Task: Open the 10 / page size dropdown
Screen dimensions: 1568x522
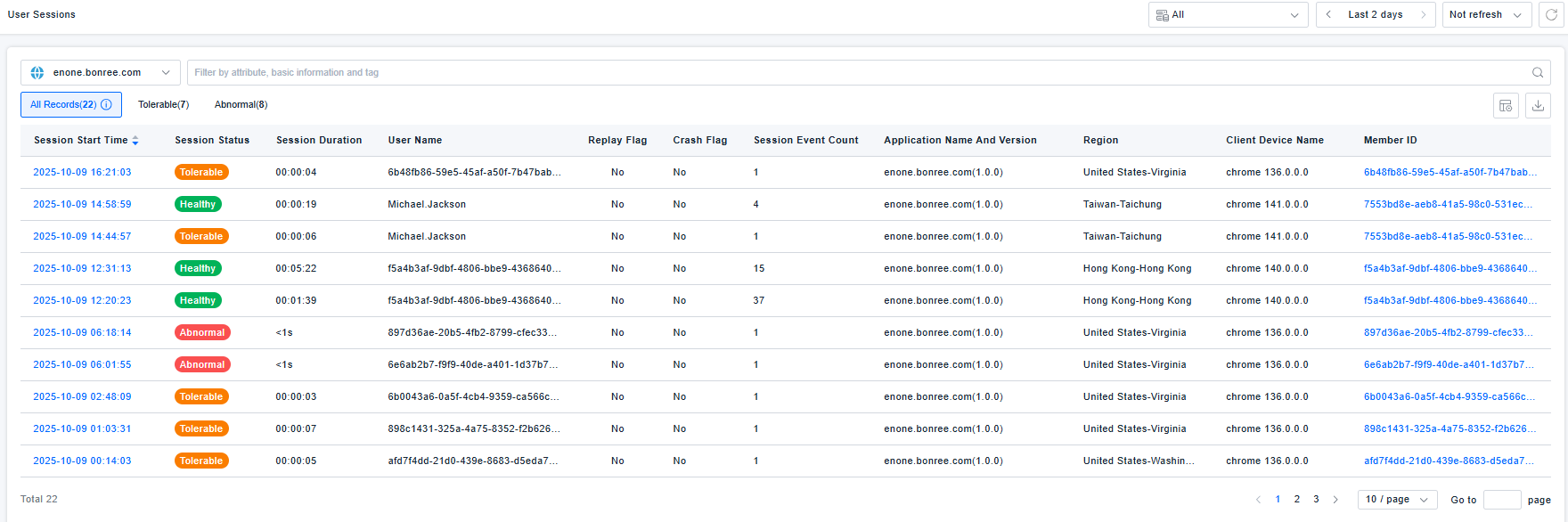Action: click(1397, 500)
